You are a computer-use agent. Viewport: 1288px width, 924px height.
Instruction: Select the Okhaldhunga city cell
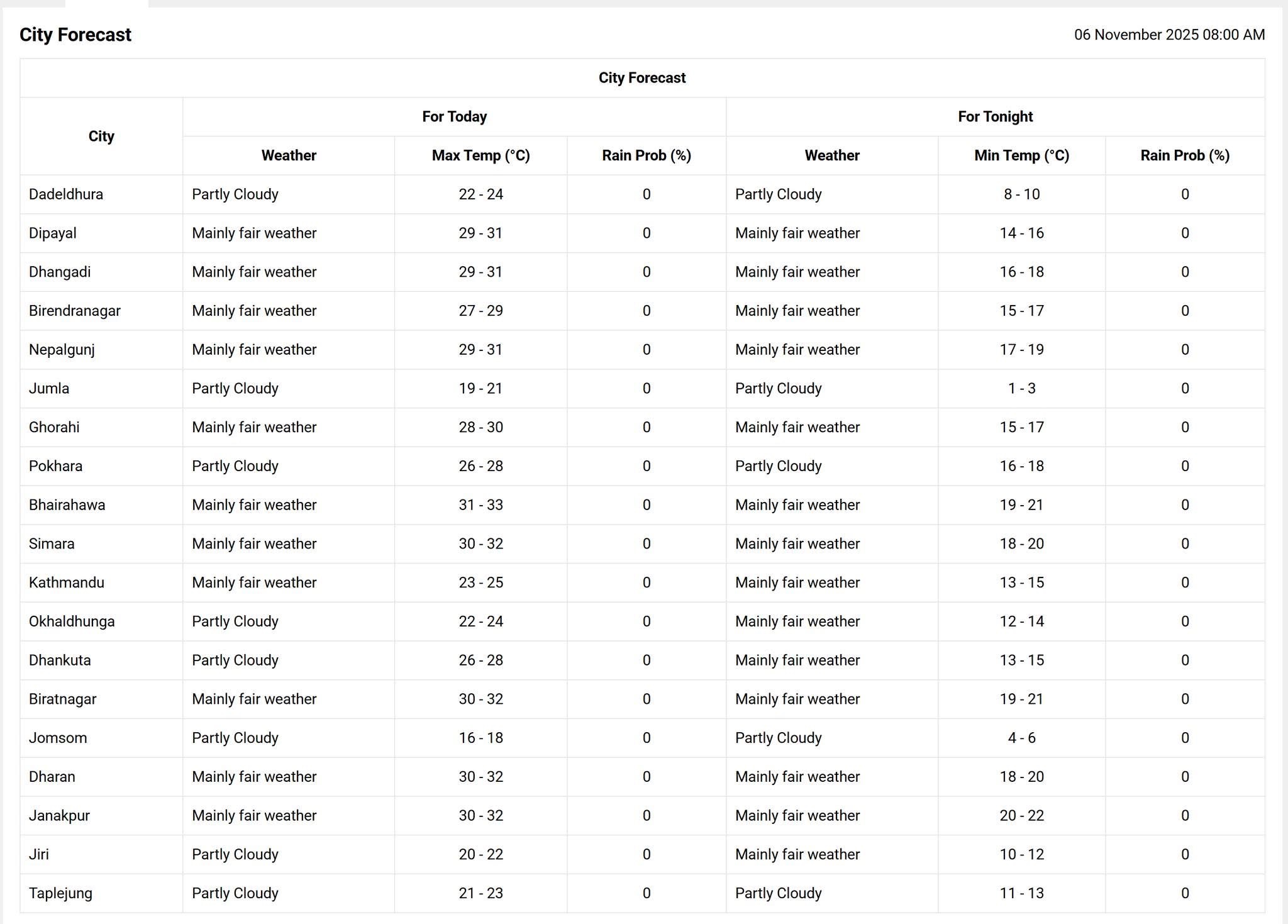[x=72, y=621]
